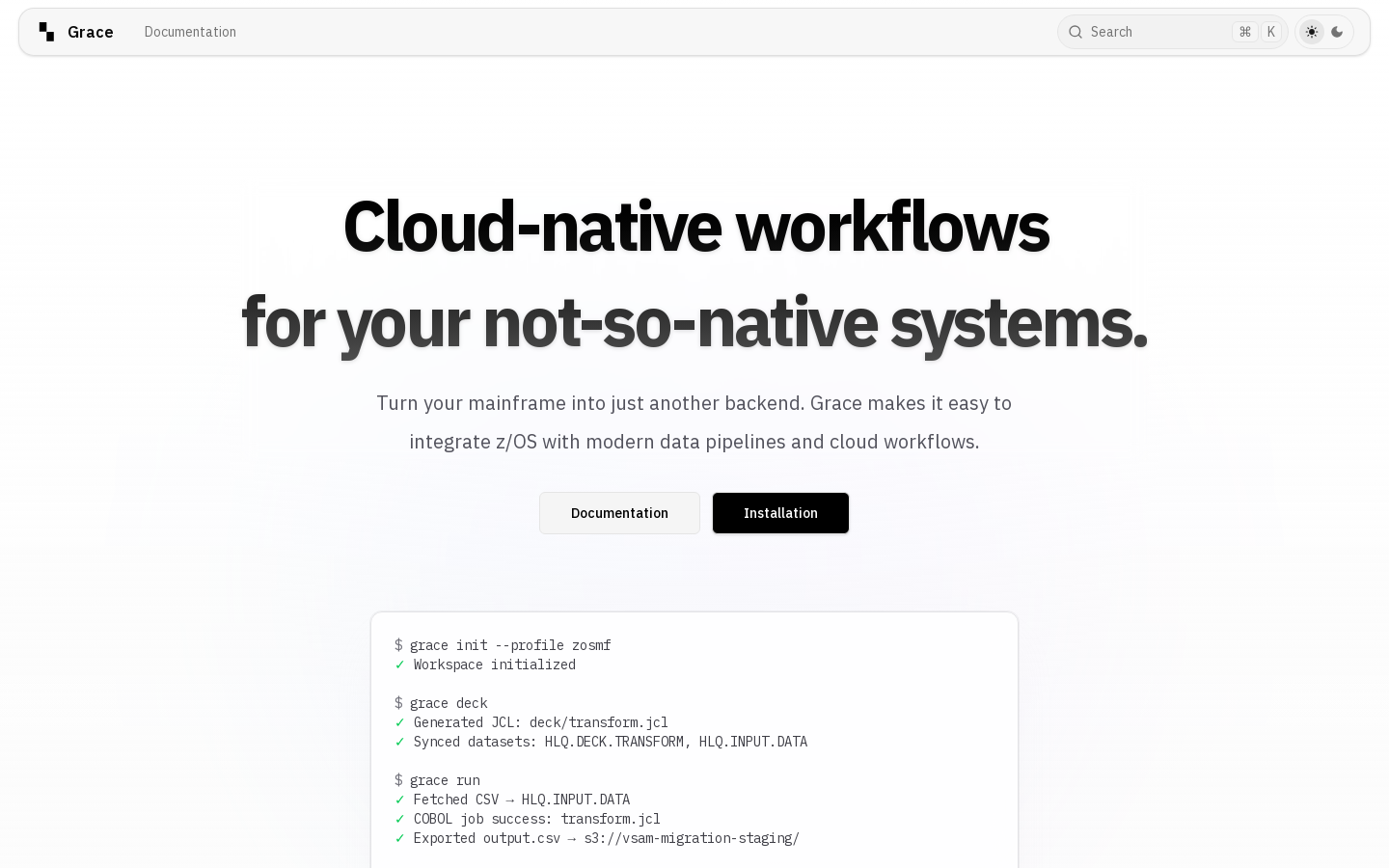The image size is (1389, 868).
Task: Focus the Search field
Action: point(1173,32)
